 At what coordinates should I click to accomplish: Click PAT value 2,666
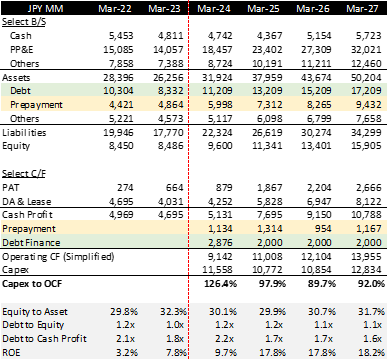click(x=369, y=188)
